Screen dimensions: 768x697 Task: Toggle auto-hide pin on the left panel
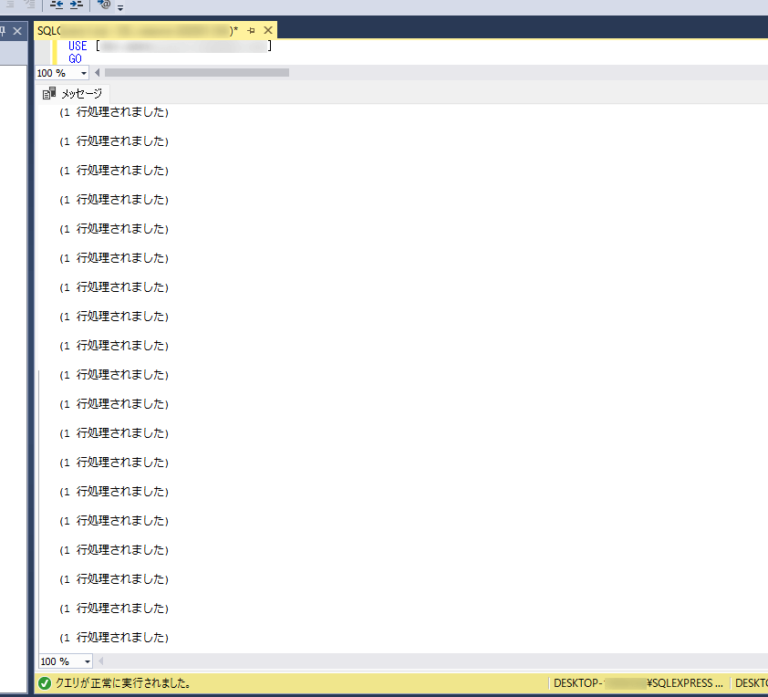click(x=2, y=31)
